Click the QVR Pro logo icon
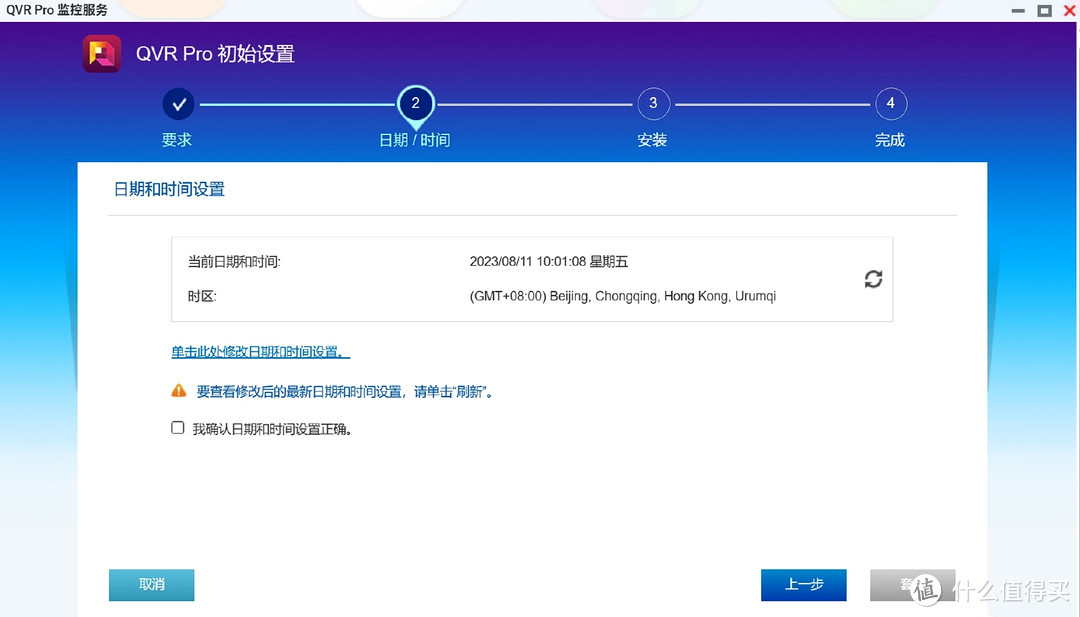 pyautogui.click(x=99, y=52)
